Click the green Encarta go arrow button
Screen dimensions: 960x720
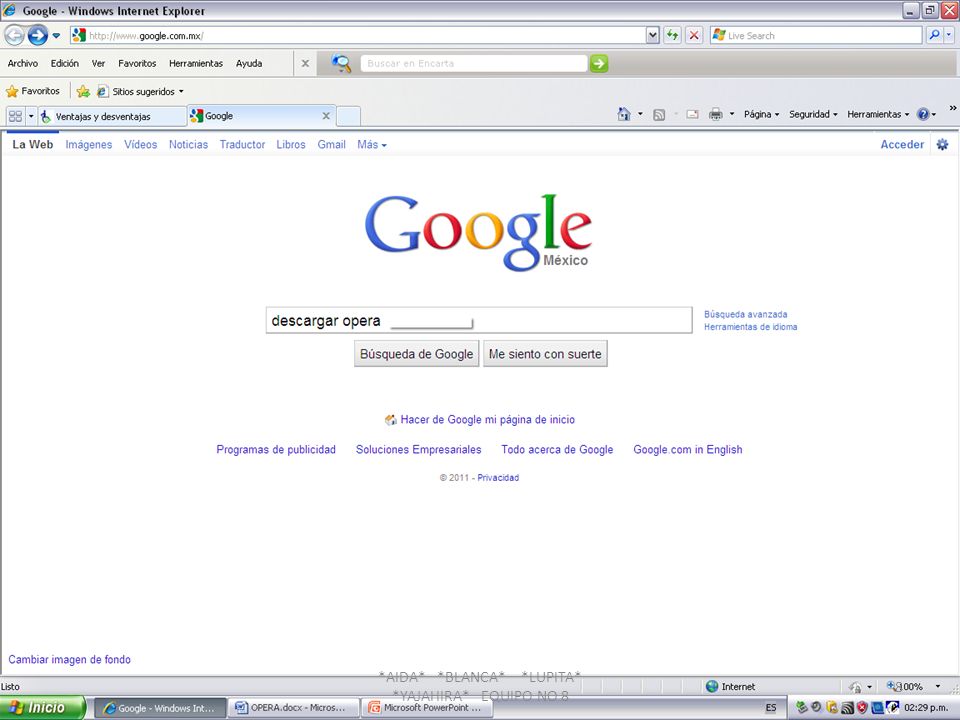(x=599, y=63)
